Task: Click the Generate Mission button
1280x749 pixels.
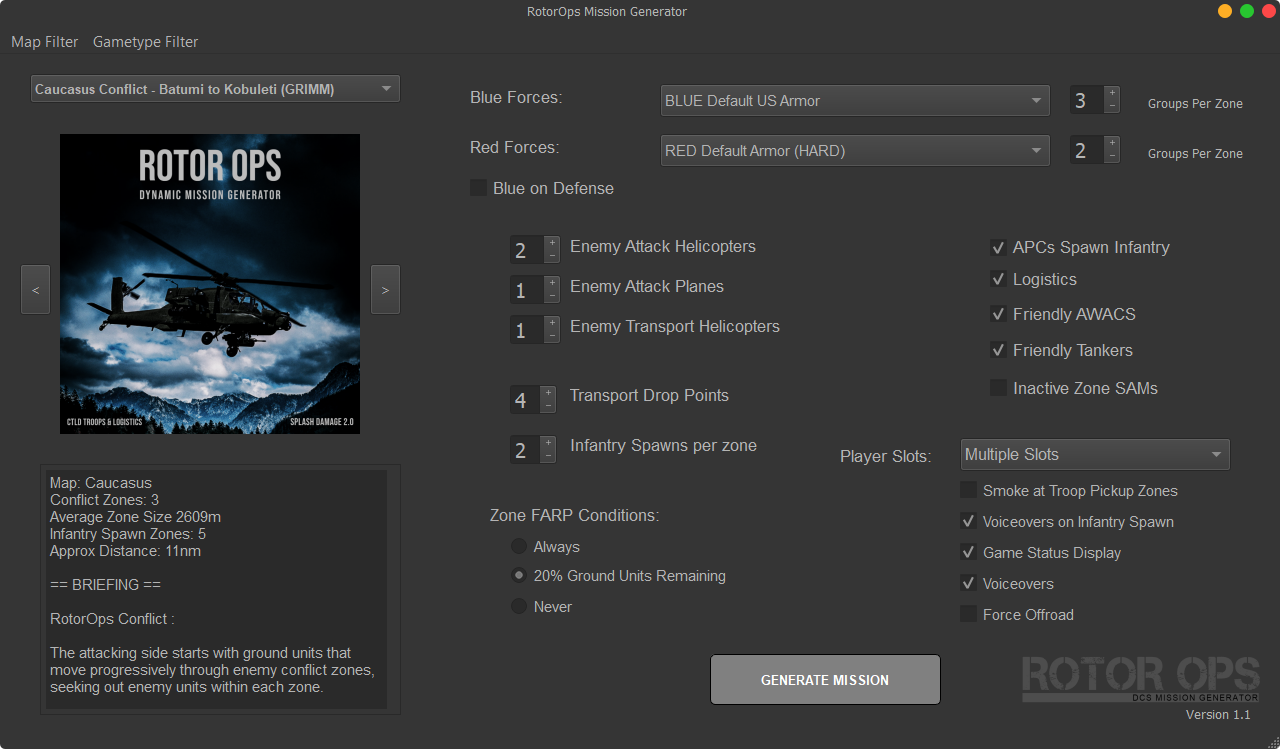Action: 825,680
